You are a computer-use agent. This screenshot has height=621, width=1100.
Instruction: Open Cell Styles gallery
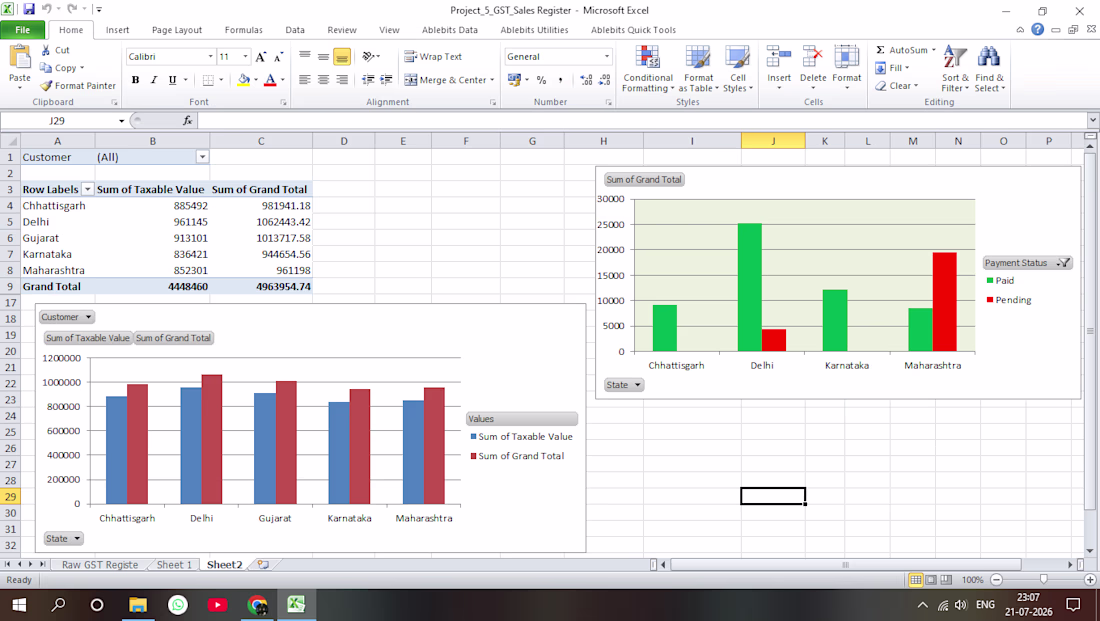click(x=737, y=69)
